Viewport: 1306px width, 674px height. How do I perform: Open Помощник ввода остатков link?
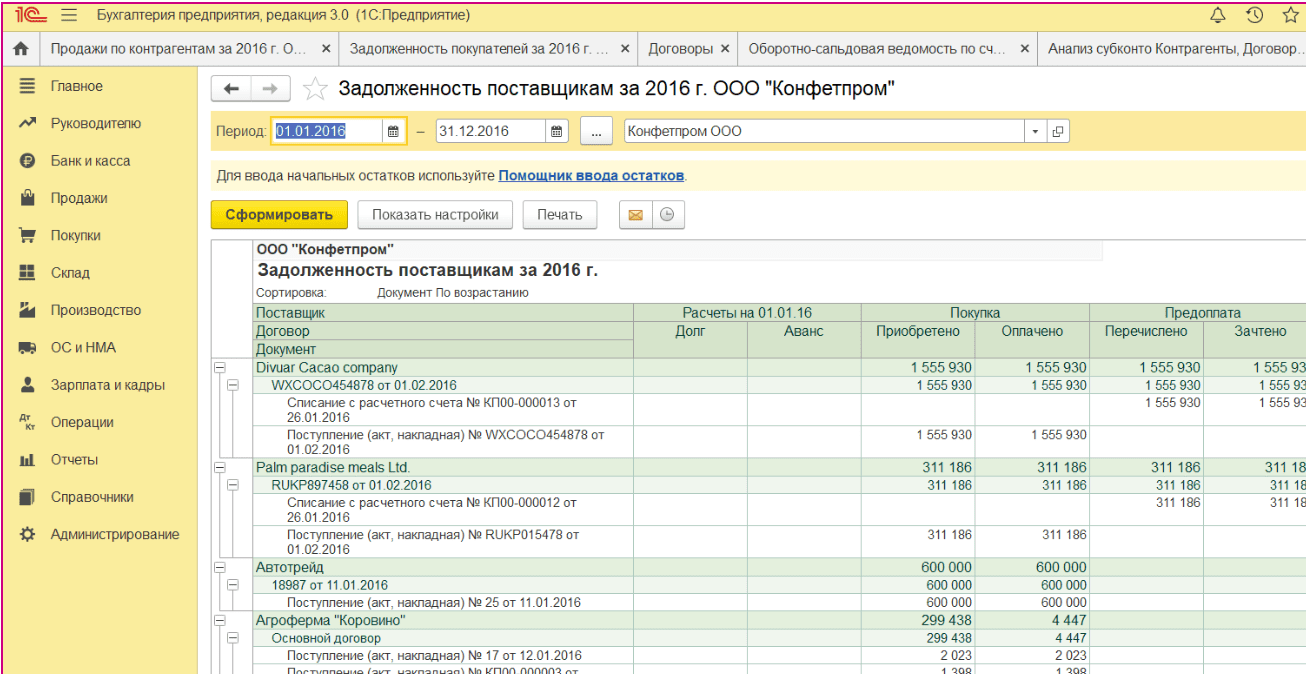pyautogui.click(x=591, y=176)
